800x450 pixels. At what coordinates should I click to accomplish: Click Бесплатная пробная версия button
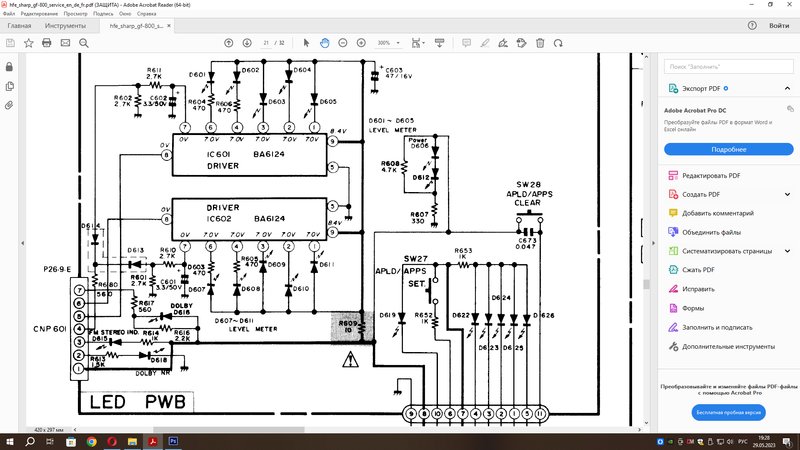pos(729,412)
